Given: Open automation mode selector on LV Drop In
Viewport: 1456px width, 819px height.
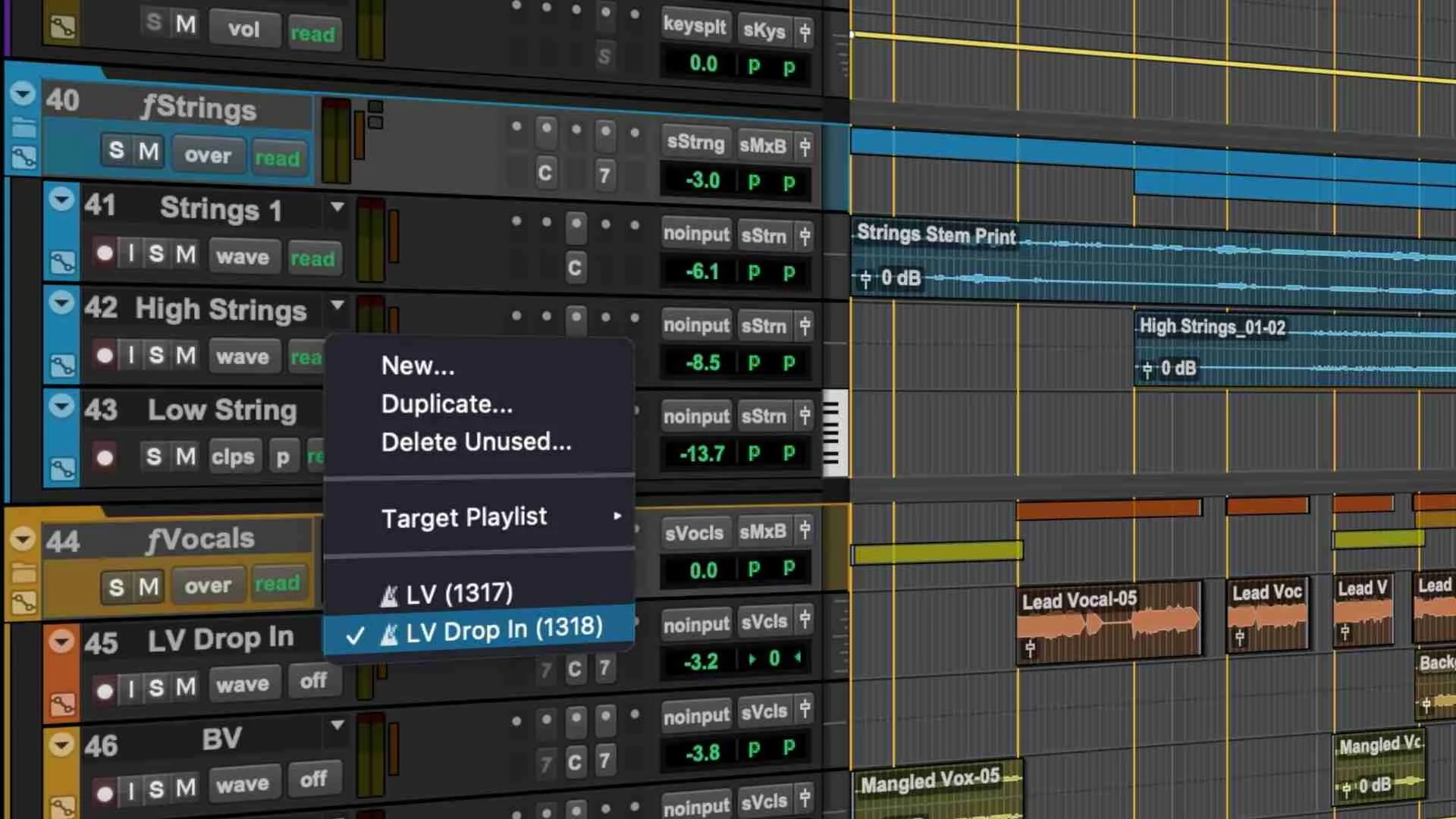Looking at the screenshot, I should coord(312,681).
